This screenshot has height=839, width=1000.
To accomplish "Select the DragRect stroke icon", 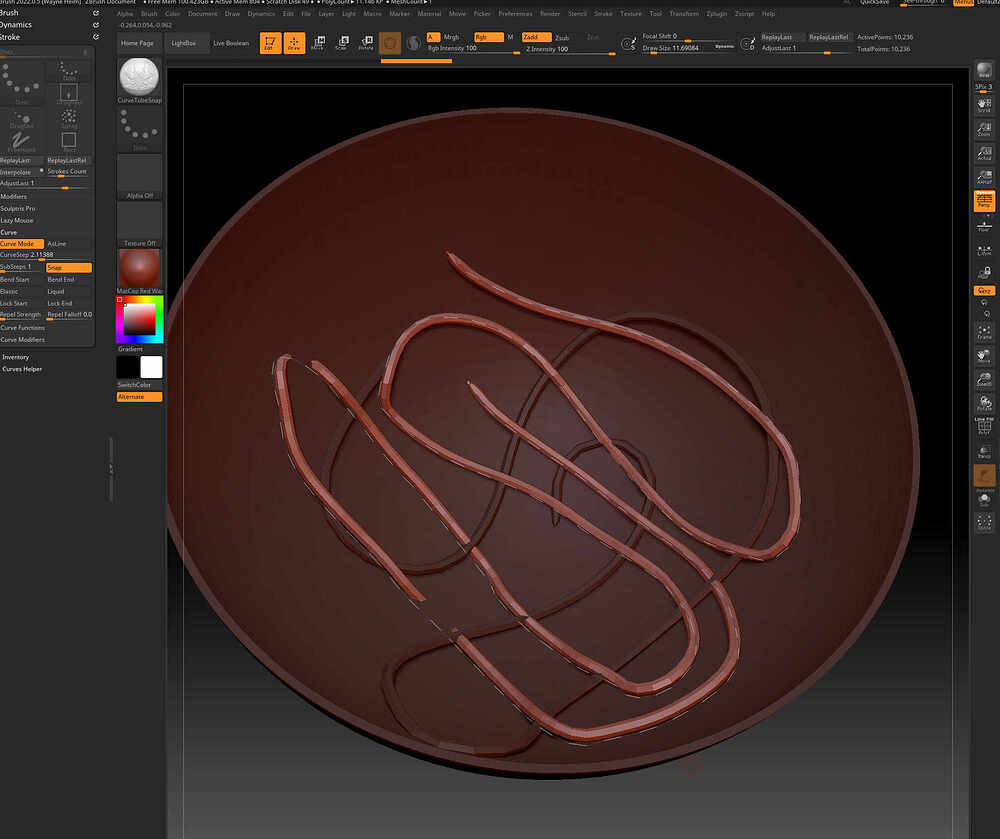I will 69,94.
